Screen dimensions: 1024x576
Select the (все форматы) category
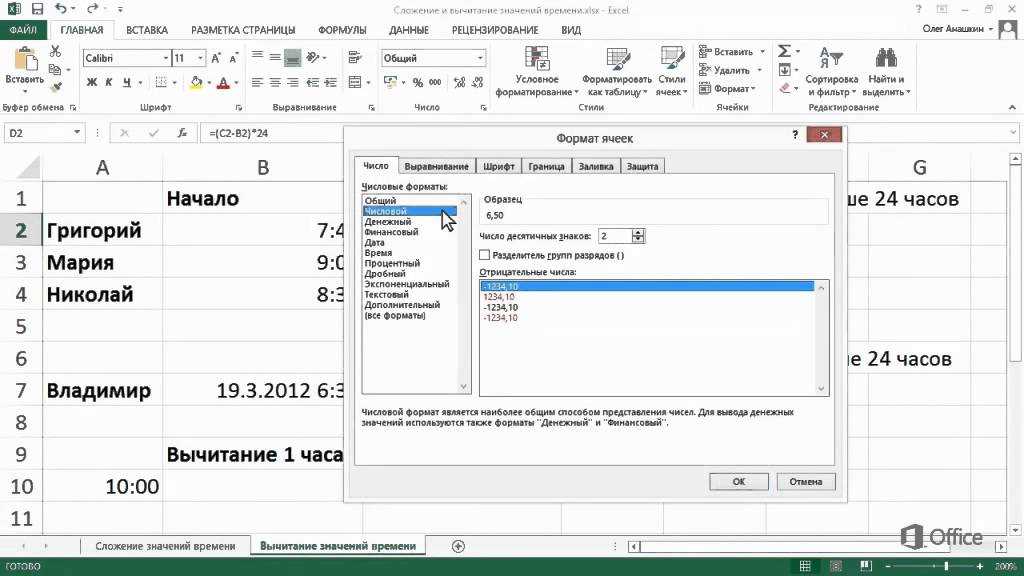[394, 315]
